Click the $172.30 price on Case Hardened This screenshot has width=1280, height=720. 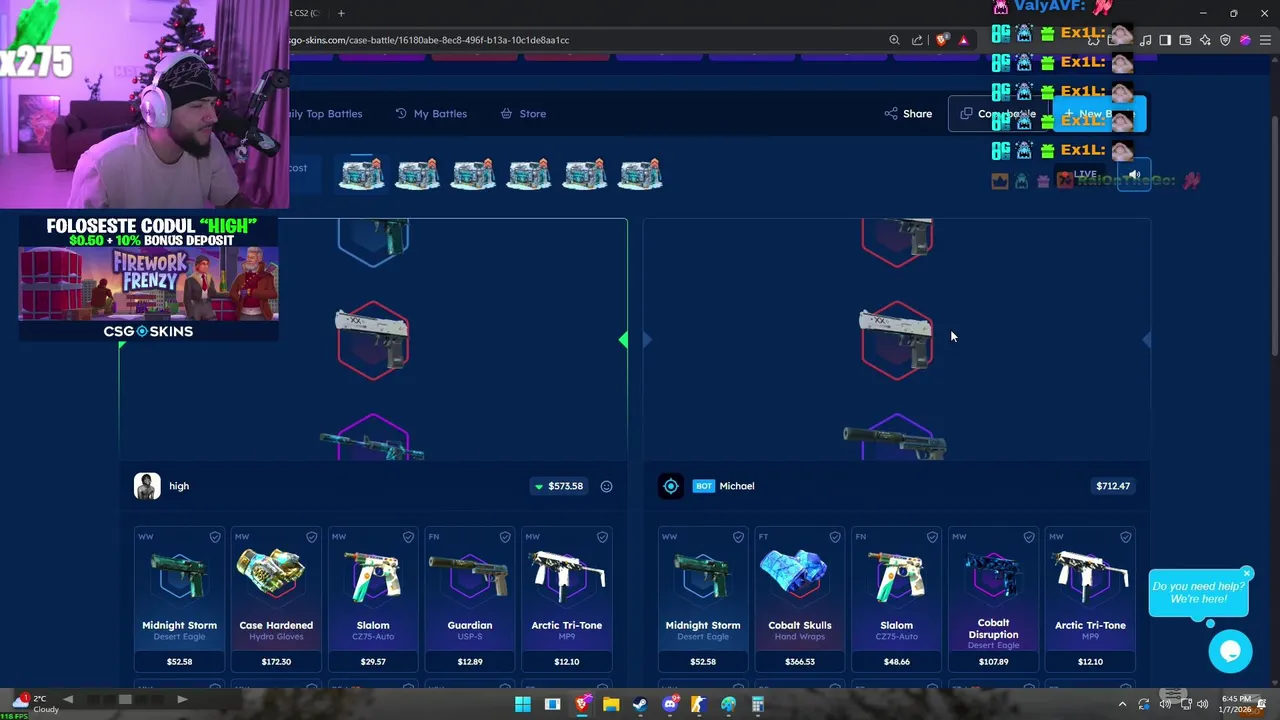(x=276, y=662)
